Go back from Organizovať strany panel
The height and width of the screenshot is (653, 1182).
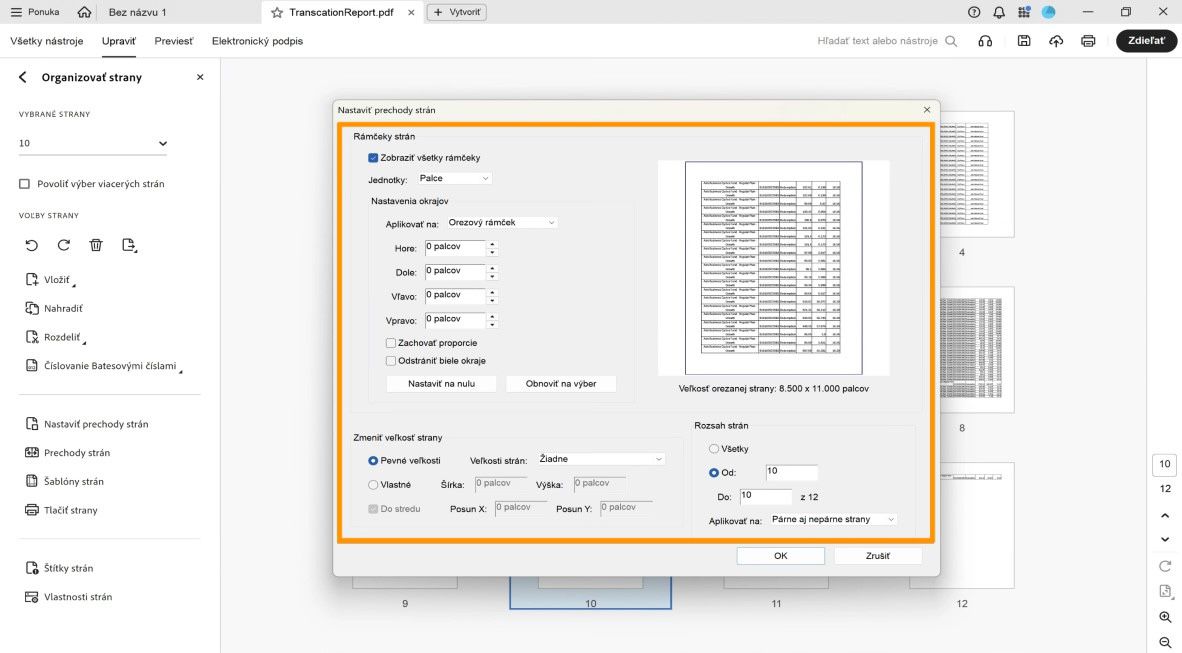pos(23,77)
